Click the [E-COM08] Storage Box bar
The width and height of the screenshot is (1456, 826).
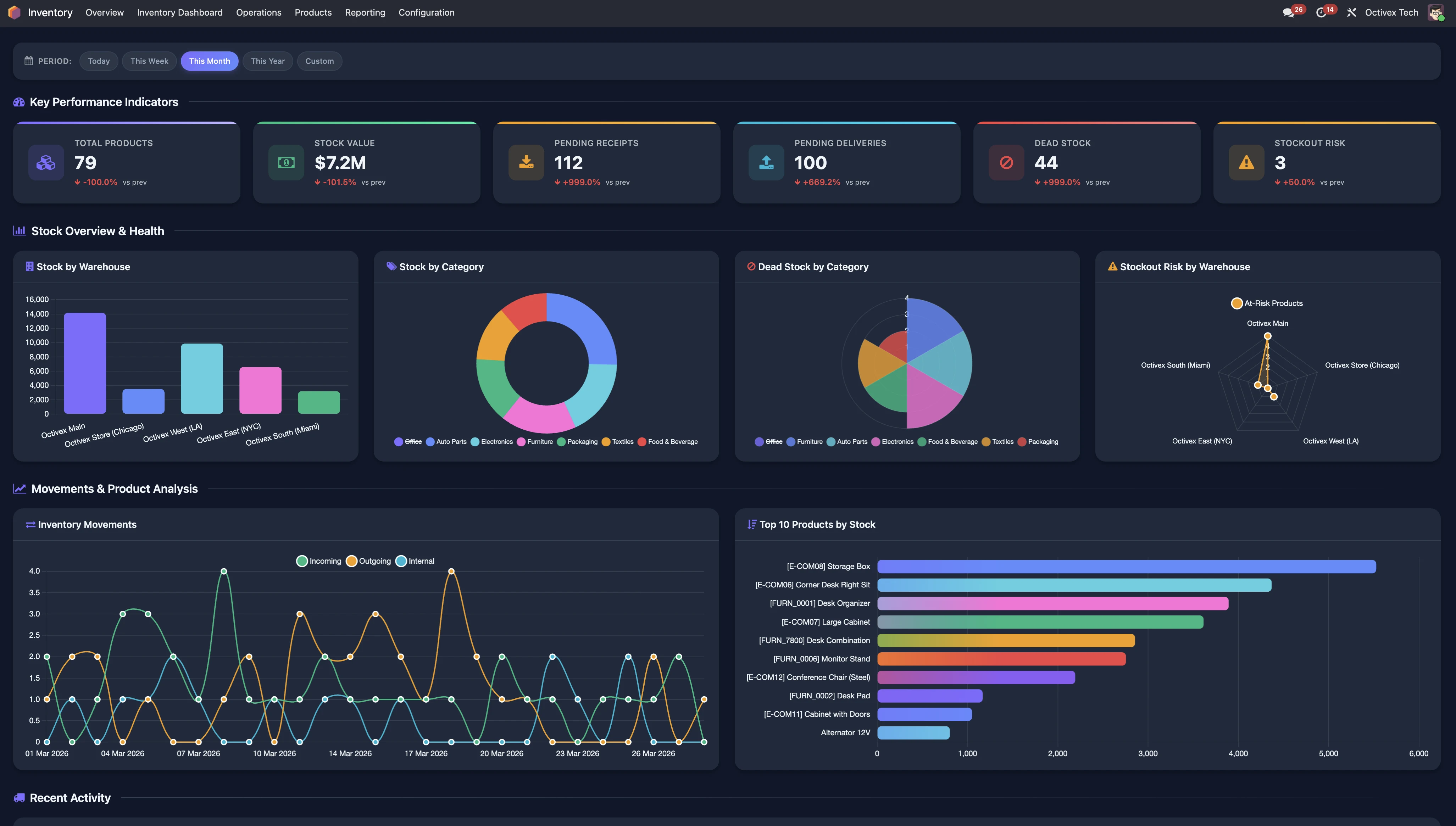click(1126, 566)
